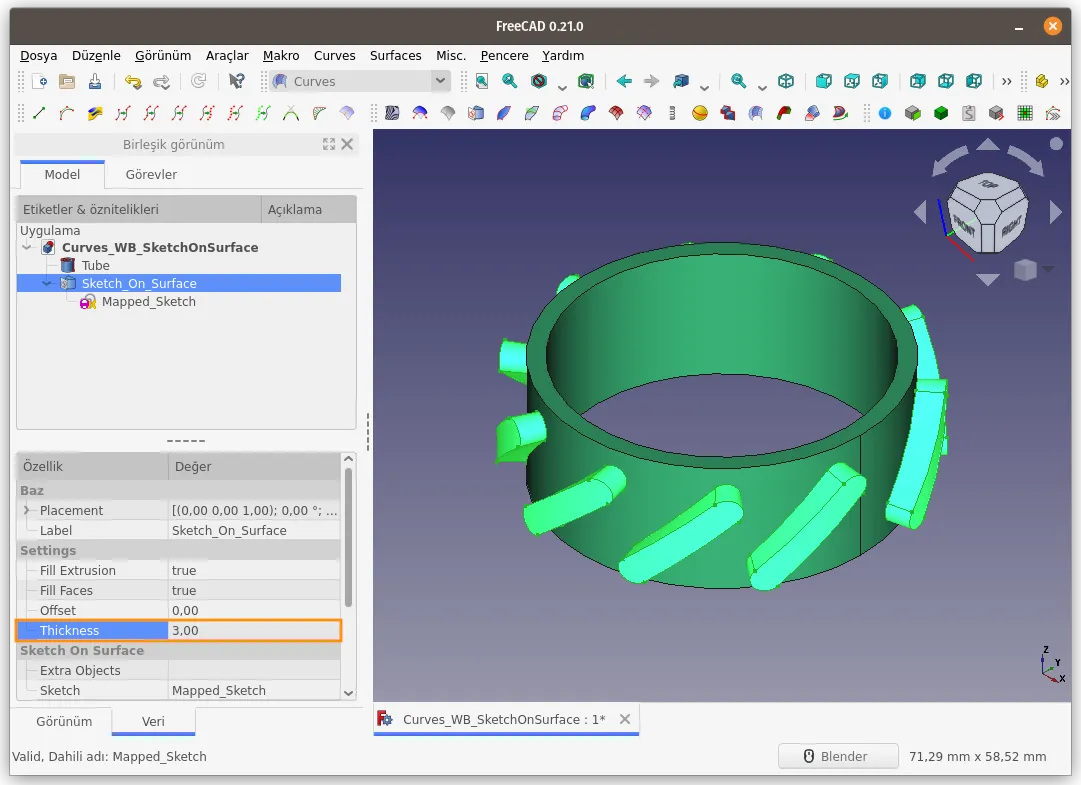Select the Line tool in Curves toolbar
The image size is (1081, 785).
click(x=39, y=113)
